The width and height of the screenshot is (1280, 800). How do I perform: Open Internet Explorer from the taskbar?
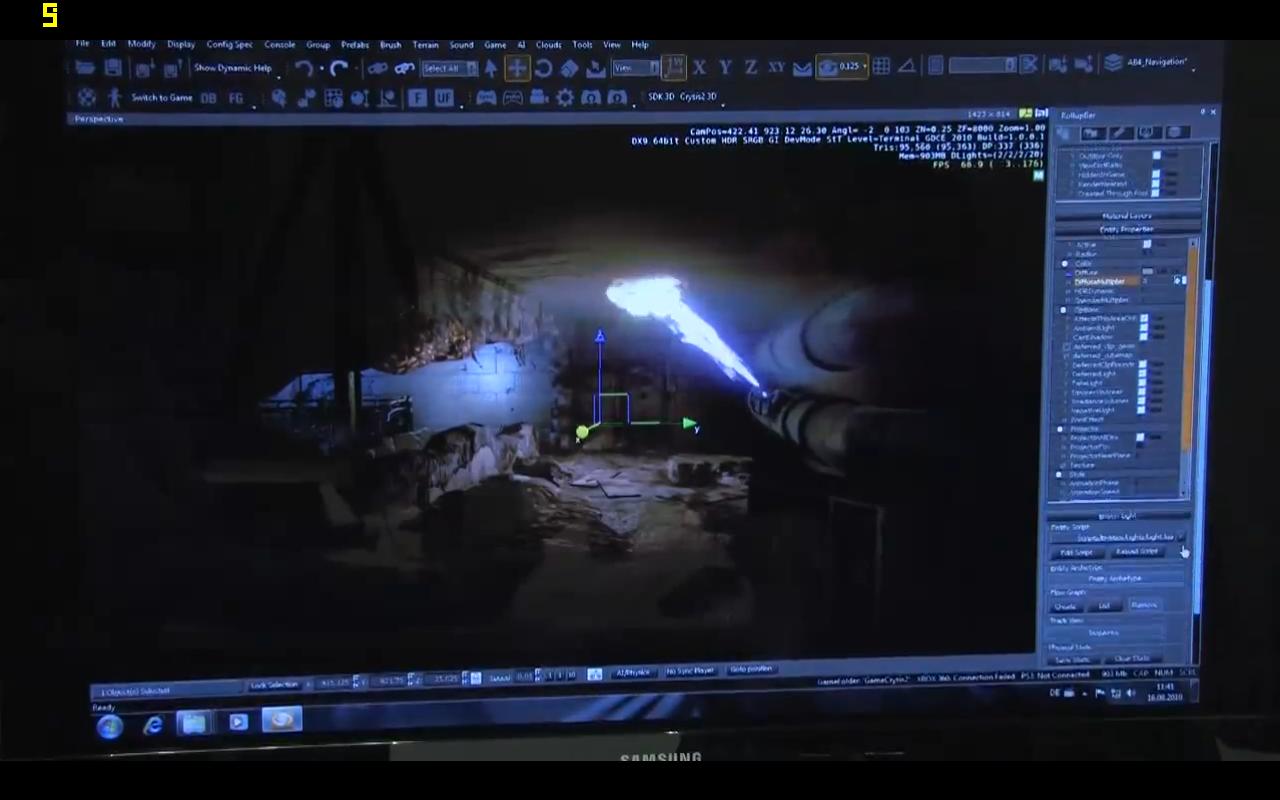pyautogui.click(x=152, y=725)
